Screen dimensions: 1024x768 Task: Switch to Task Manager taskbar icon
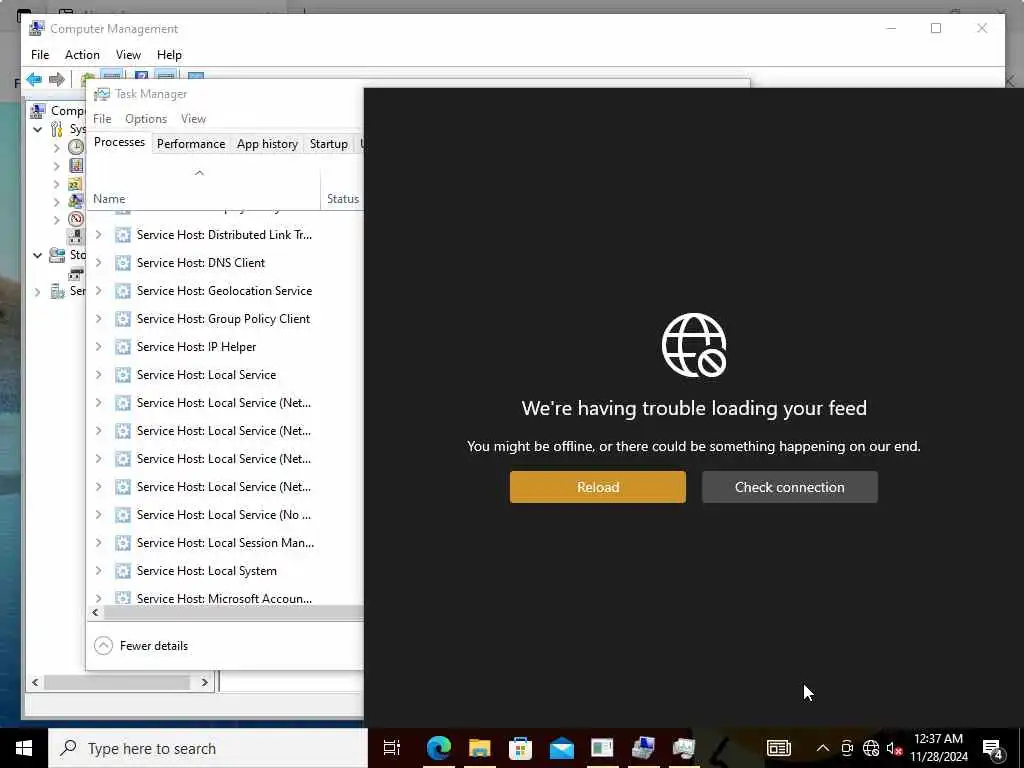point(684,748)
